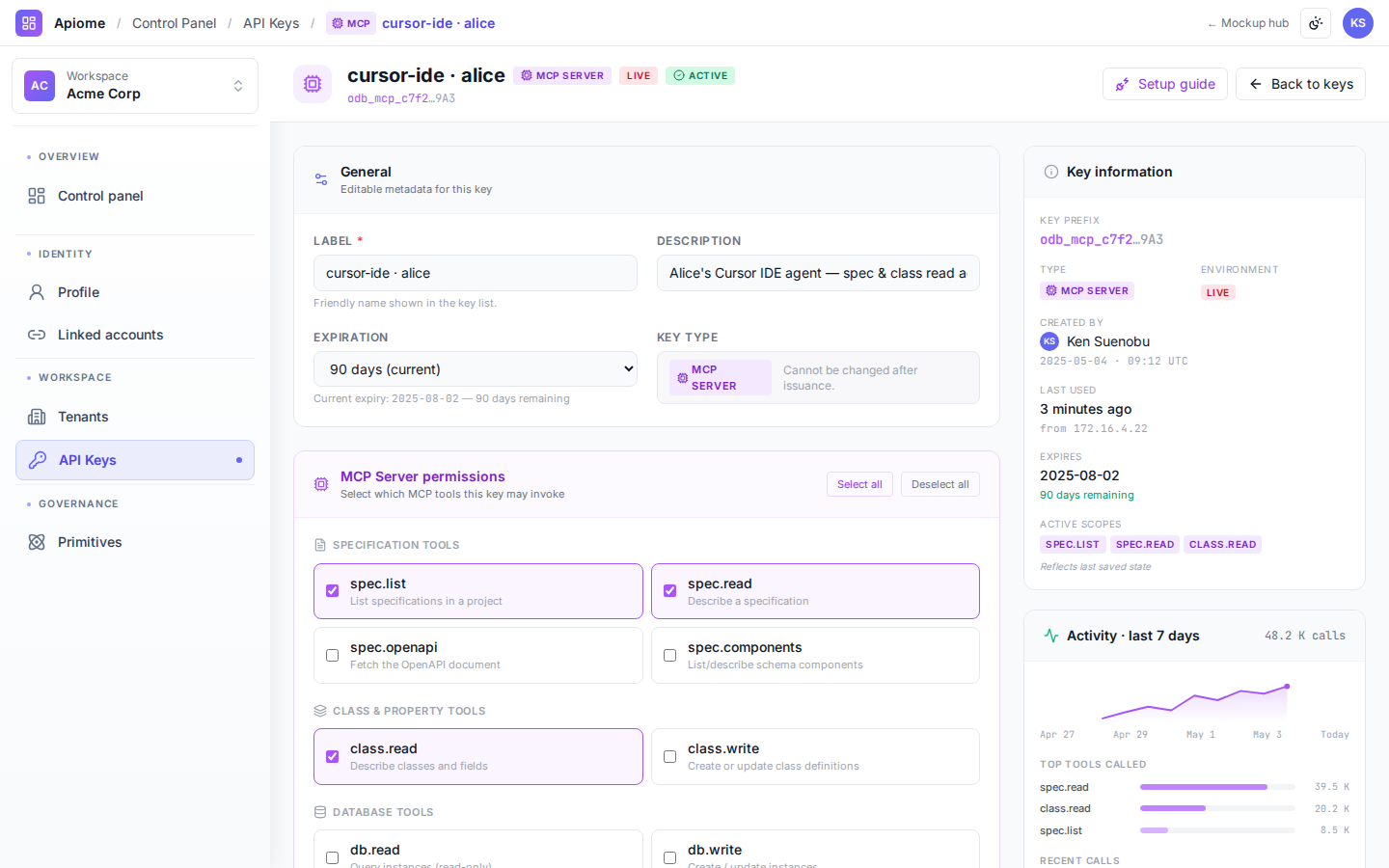The image size is (1389, 868).
Task: Open Control Panel breadcrumb
Action: click(175, 23)
